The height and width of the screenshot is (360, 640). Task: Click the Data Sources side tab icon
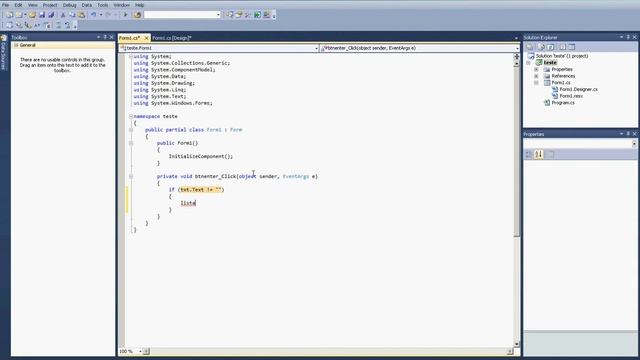tap(4, 38)
